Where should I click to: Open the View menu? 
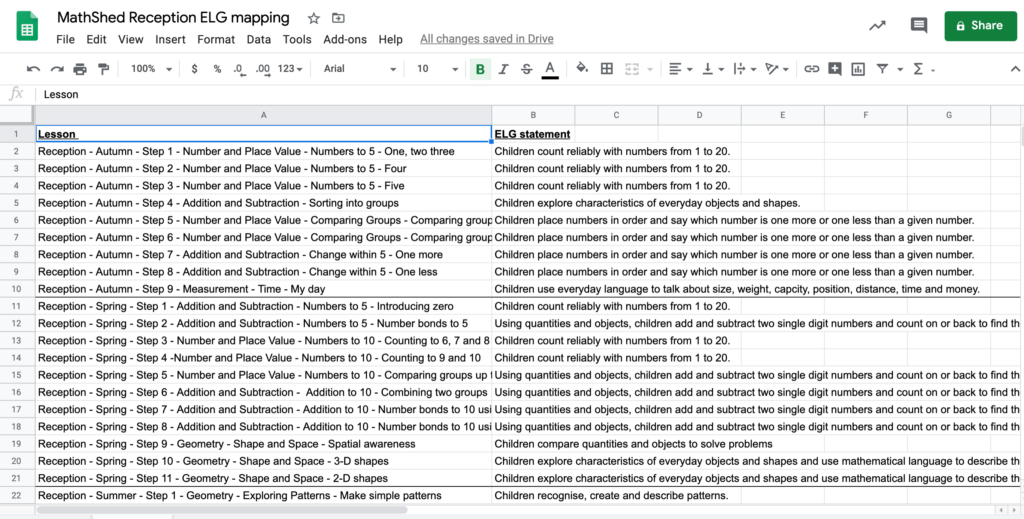131,39
